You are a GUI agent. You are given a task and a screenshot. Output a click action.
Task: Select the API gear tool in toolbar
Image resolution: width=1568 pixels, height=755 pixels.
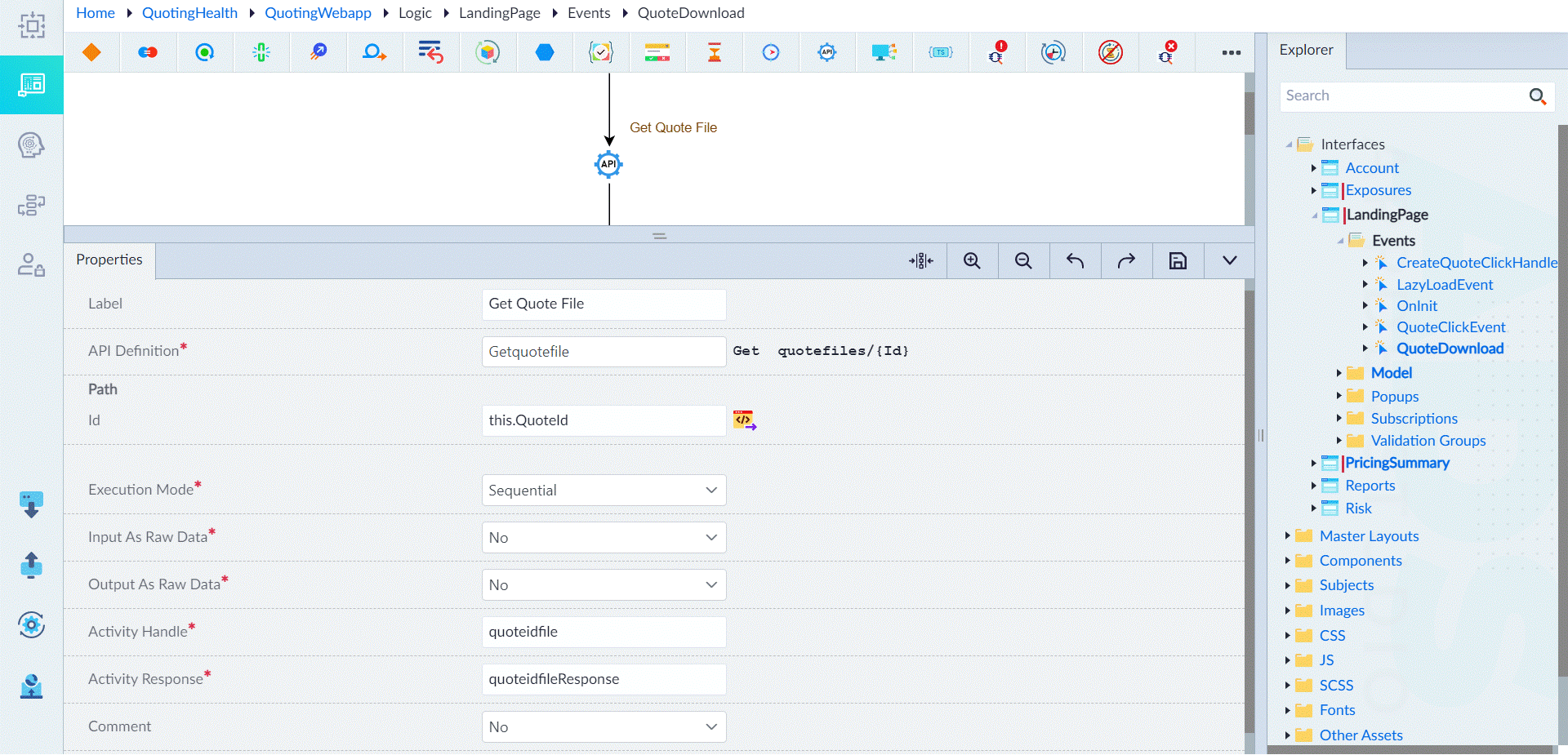tap(827, 52)
